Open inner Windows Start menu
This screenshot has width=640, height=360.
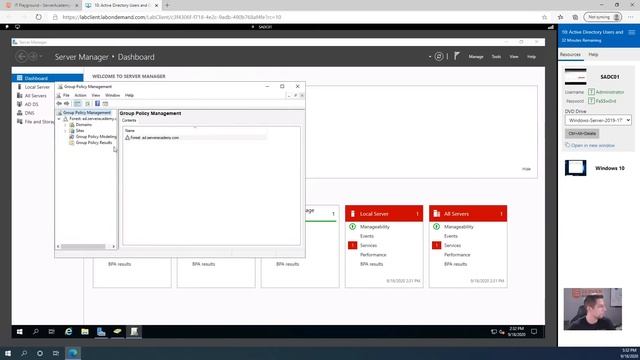(x=19, y=331)
